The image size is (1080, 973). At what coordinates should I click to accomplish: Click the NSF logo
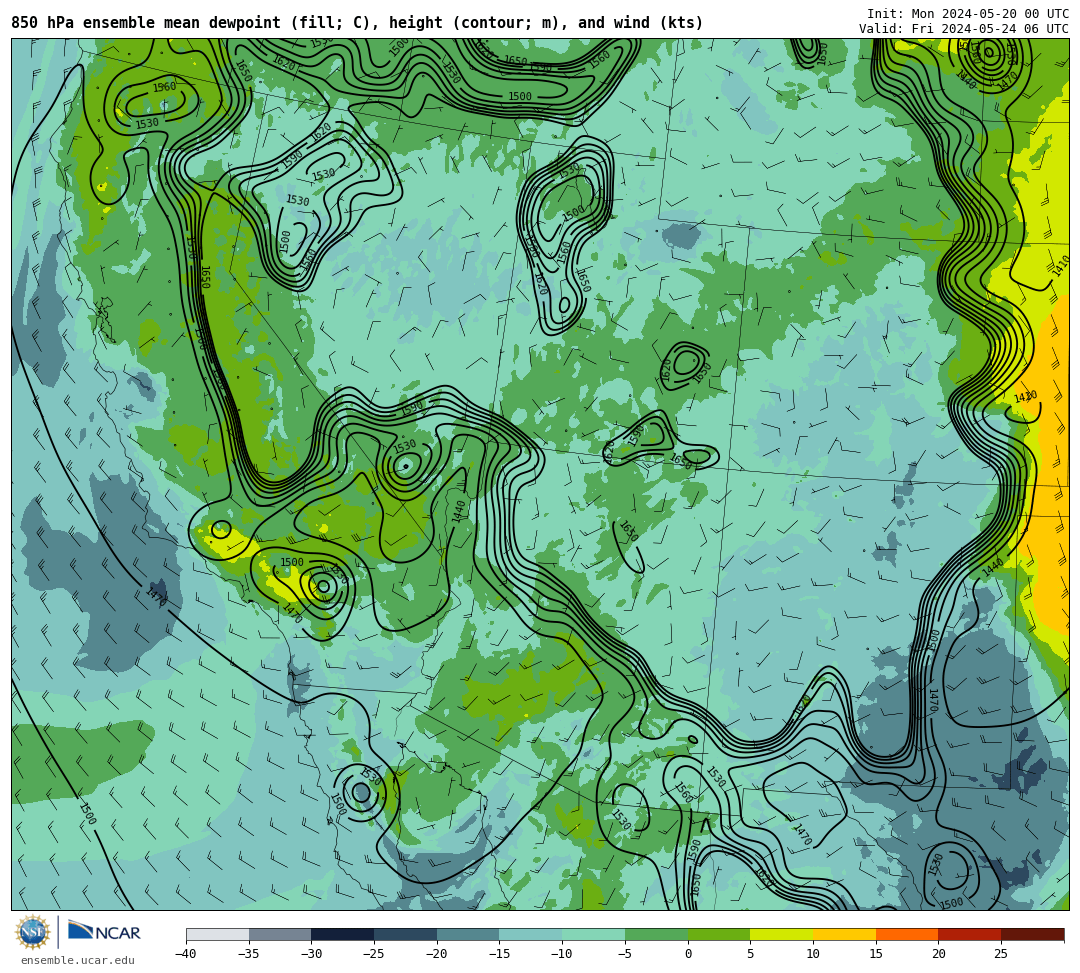32,933
